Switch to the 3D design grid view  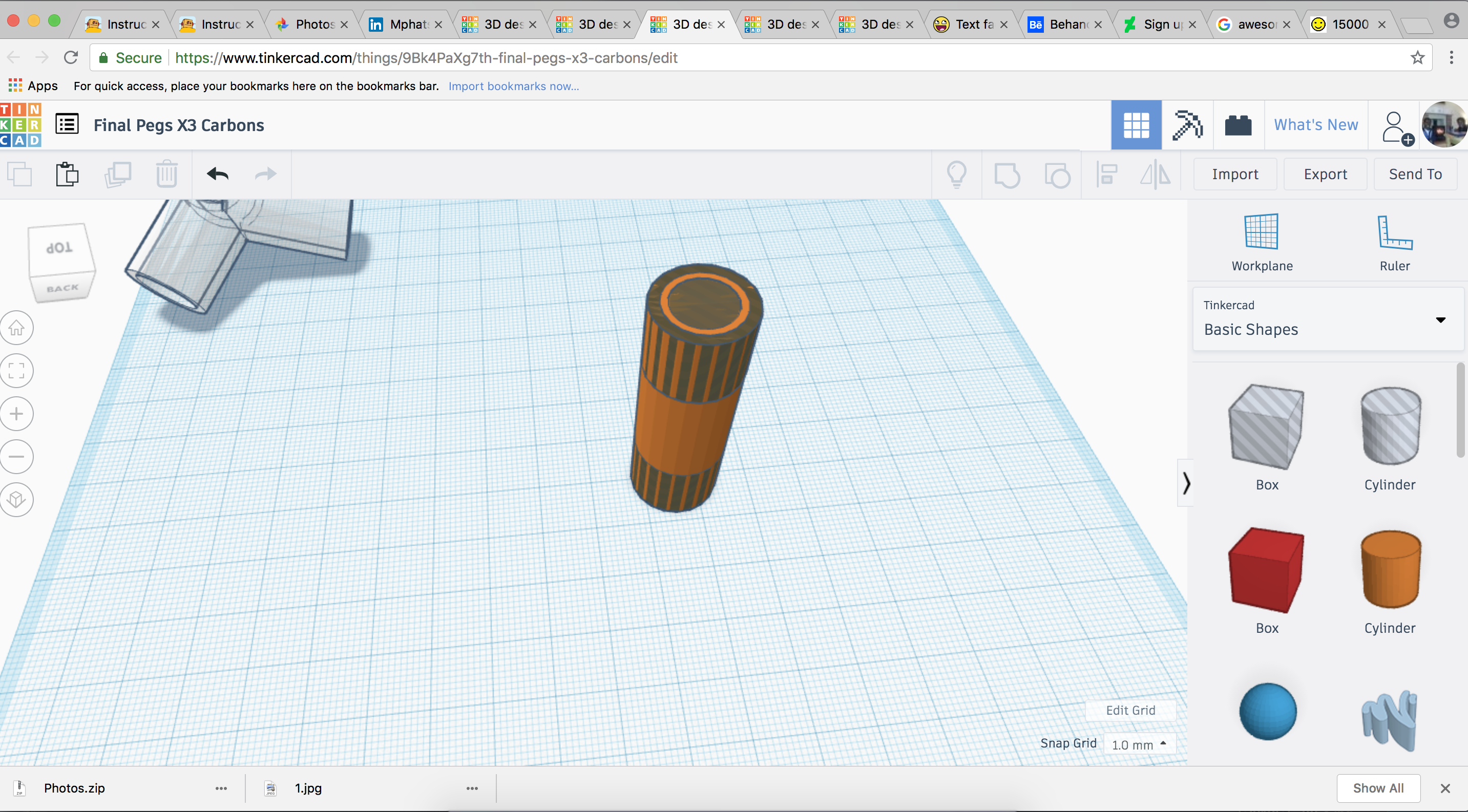click(x=1136, y=125)
